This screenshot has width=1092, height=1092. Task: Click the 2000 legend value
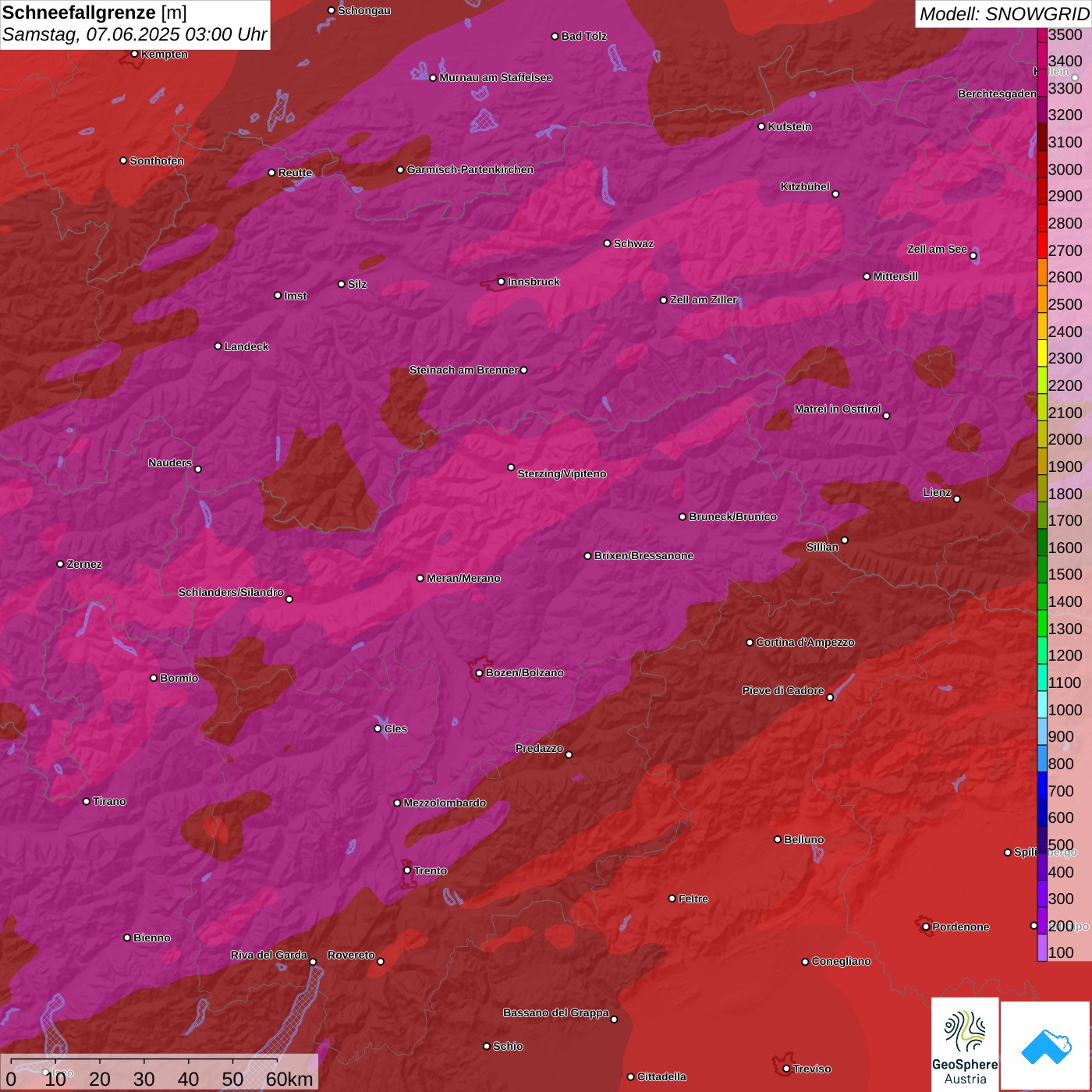1065,439
